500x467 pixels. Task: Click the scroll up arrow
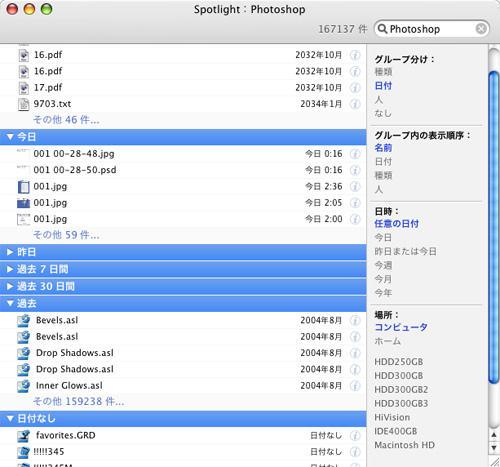point(494,435)
